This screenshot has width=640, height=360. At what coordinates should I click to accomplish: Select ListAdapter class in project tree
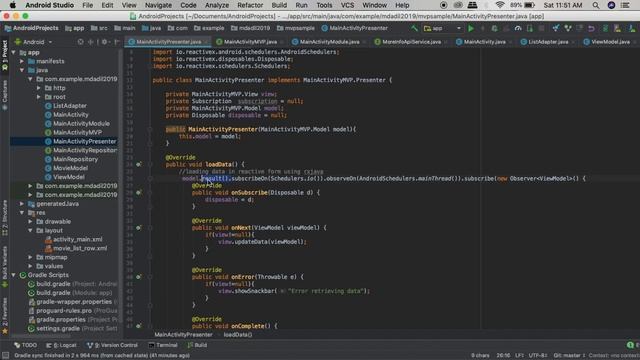(x=70, y=106)
